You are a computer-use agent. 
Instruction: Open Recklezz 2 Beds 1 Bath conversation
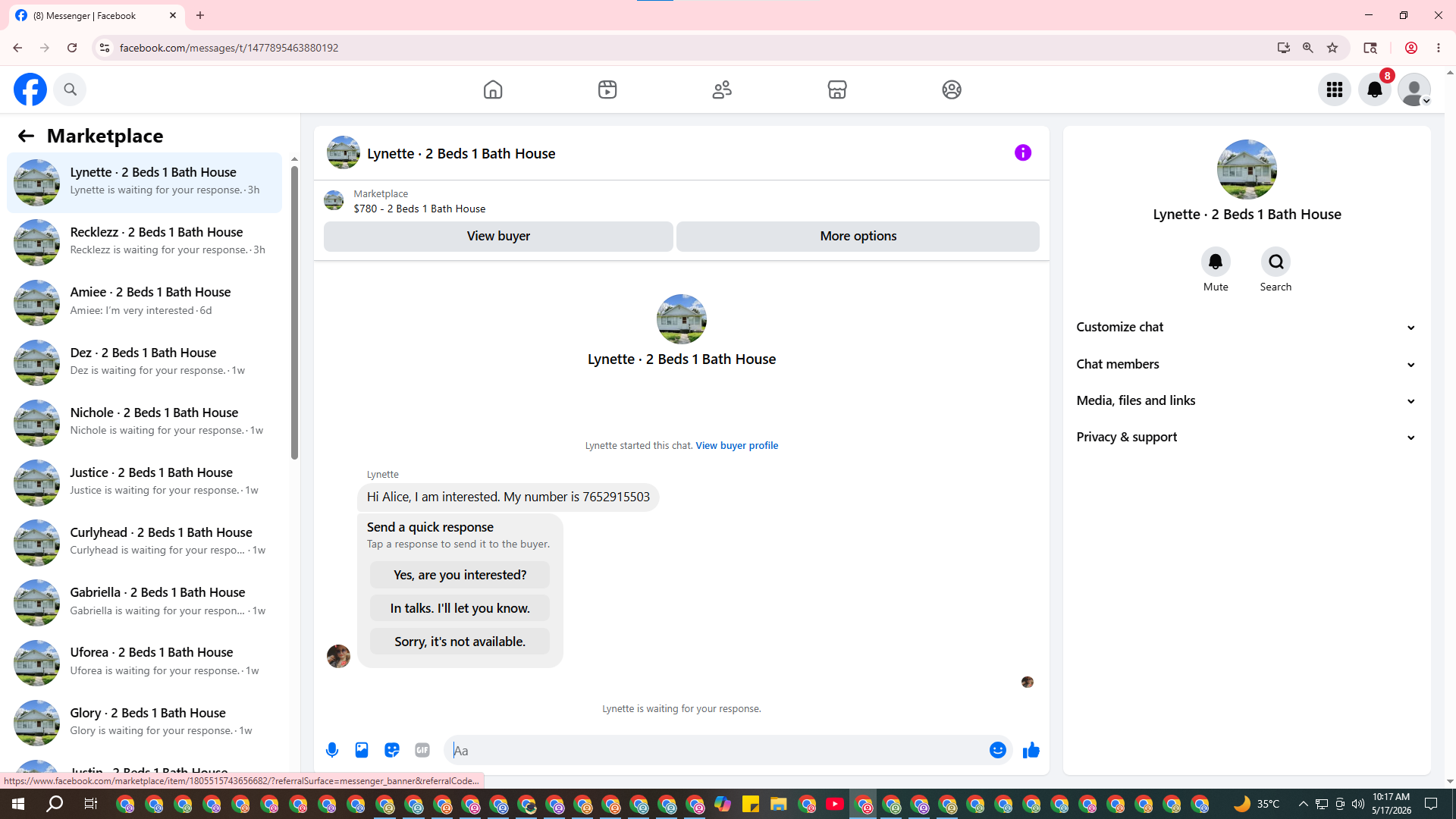coord(144,242)
